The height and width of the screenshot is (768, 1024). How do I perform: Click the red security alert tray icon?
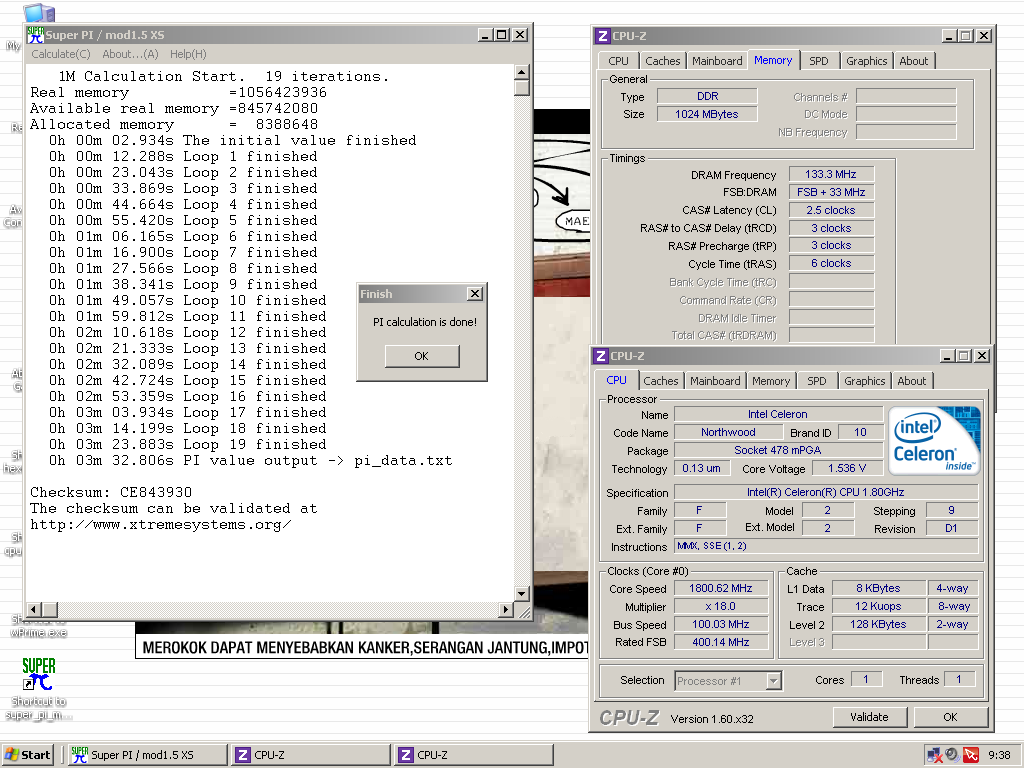click(971, 755)
